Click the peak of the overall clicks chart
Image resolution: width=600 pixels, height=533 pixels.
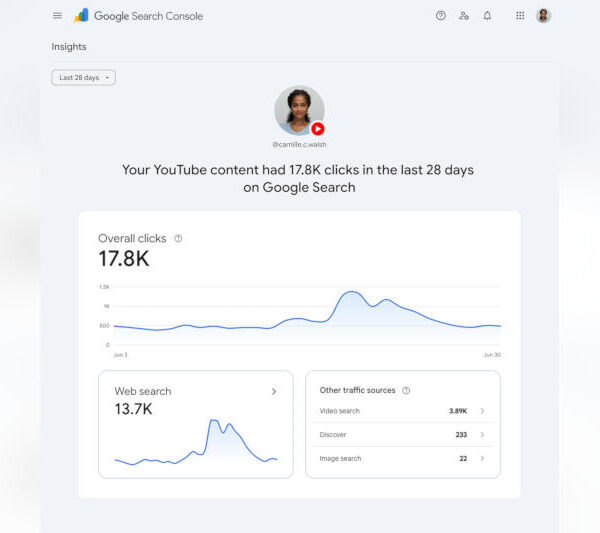point(351,292)
